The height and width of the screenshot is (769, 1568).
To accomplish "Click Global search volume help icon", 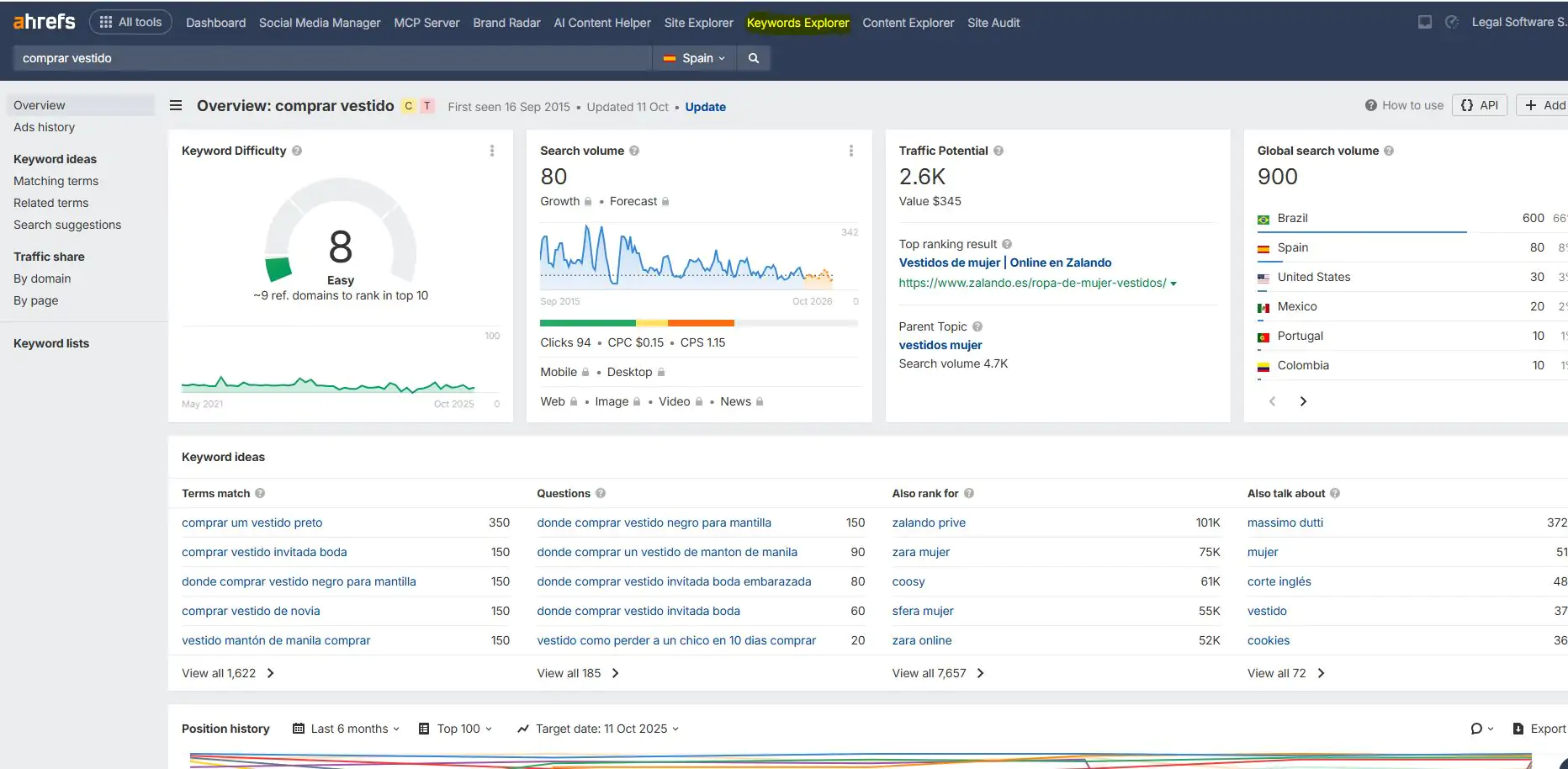I will pyautogui.click(x=1389, y=151).
